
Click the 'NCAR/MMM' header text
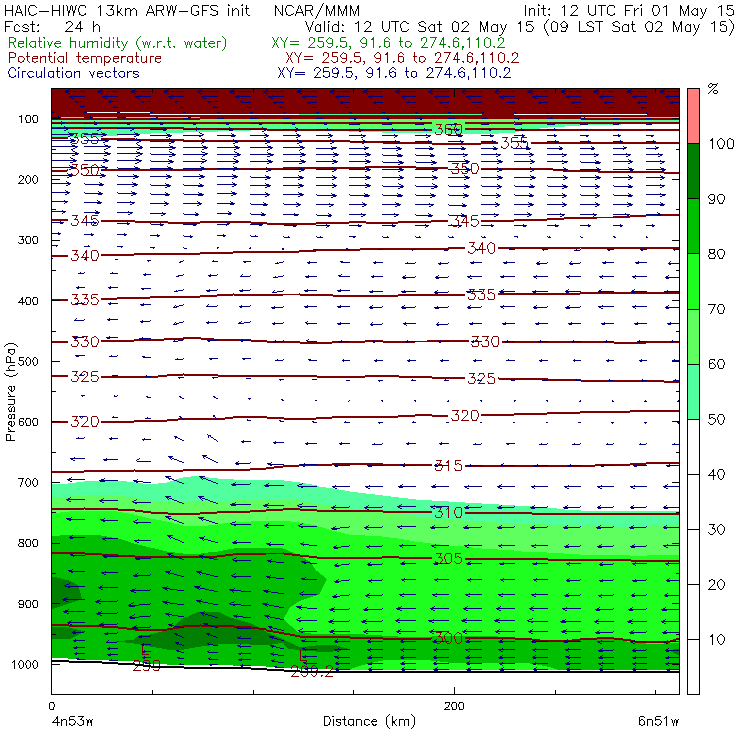(317, 11)
